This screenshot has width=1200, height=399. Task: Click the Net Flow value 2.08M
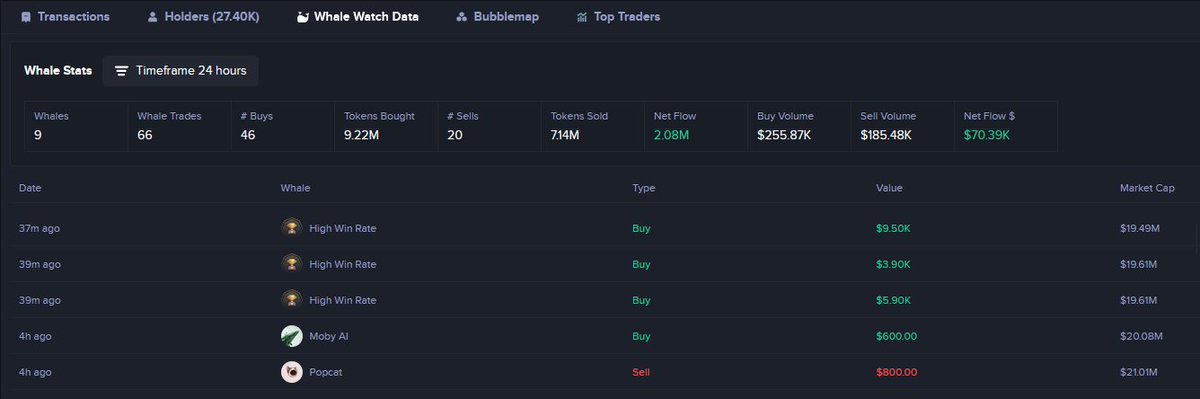671,135
